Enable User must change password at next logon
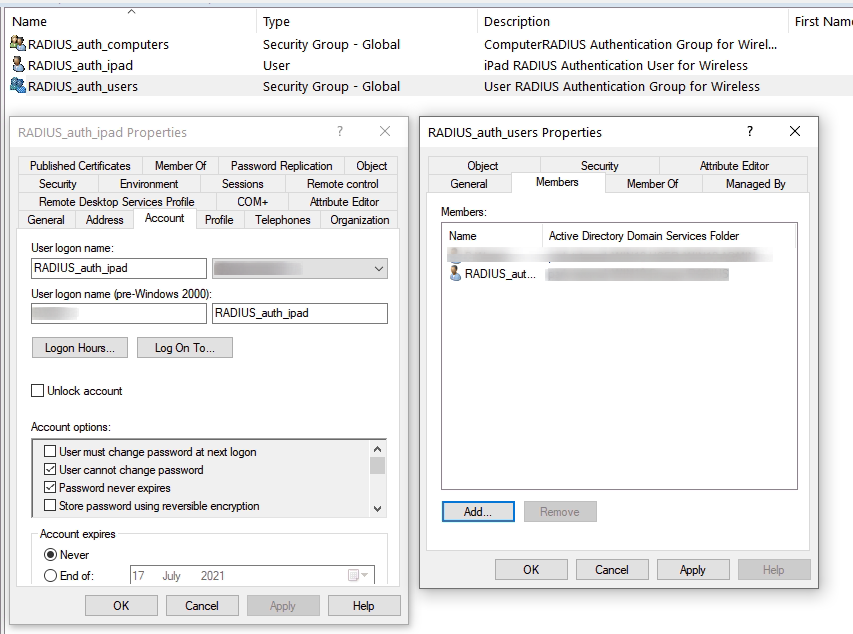The width and height of the screenshot is (853, 634). coord(50,451)
